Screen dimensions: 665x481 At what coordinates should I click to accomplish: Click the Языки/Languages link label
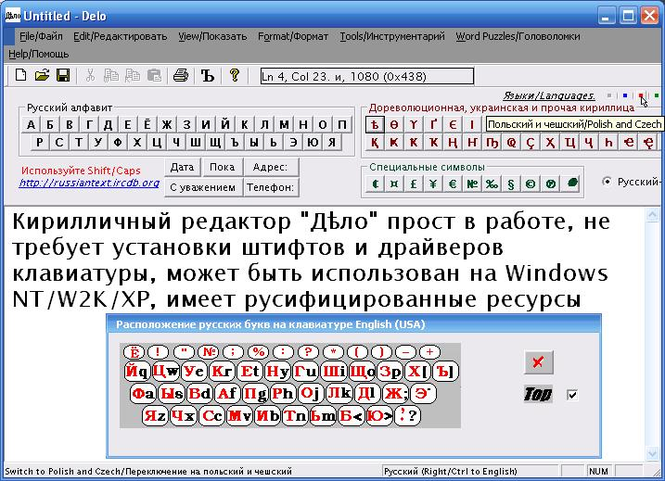click(x=549, y=95)
